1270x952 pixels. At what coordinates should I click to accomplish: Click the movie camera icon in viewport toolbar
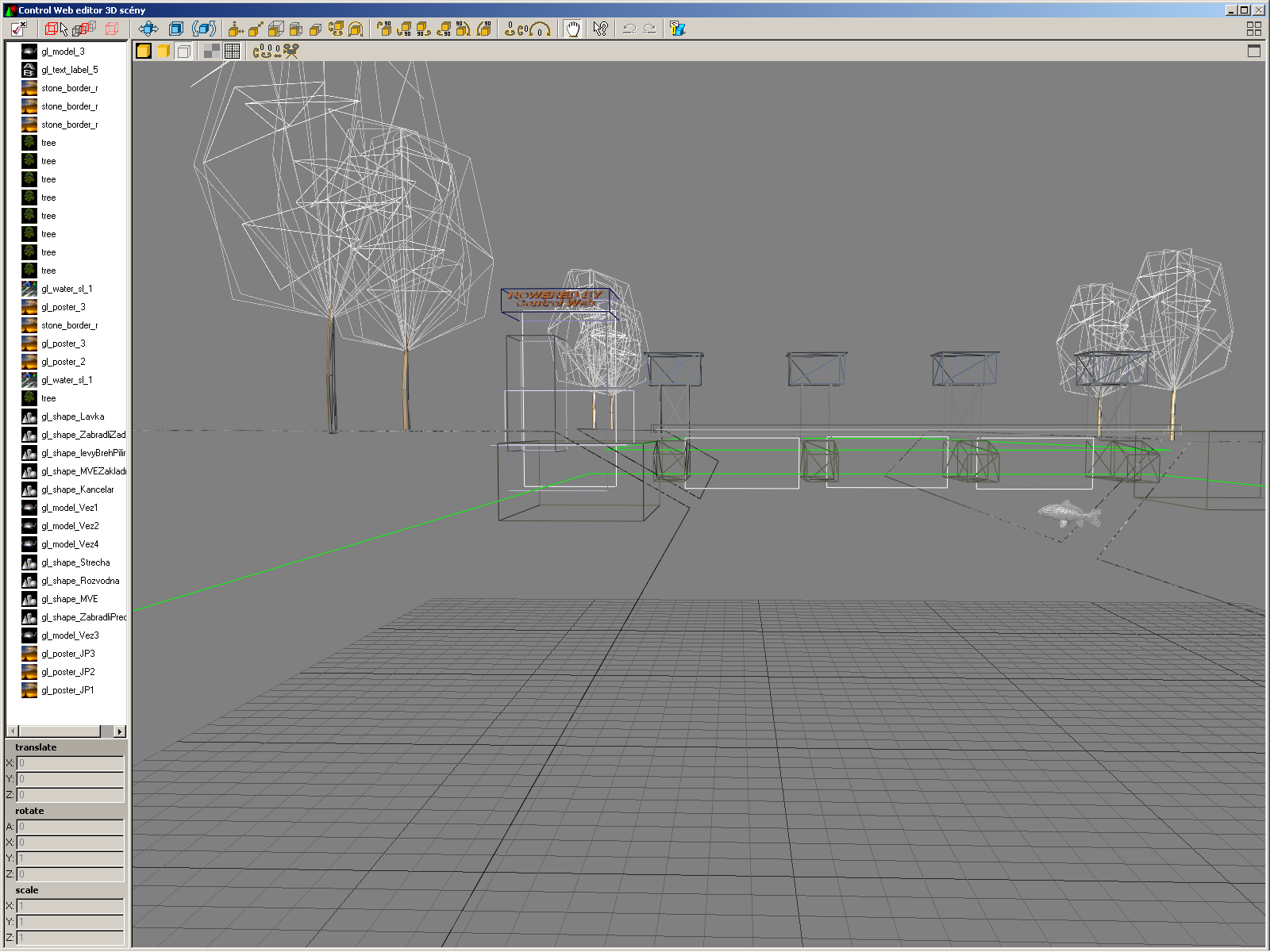pyautogui.click(x=291, y=52)
